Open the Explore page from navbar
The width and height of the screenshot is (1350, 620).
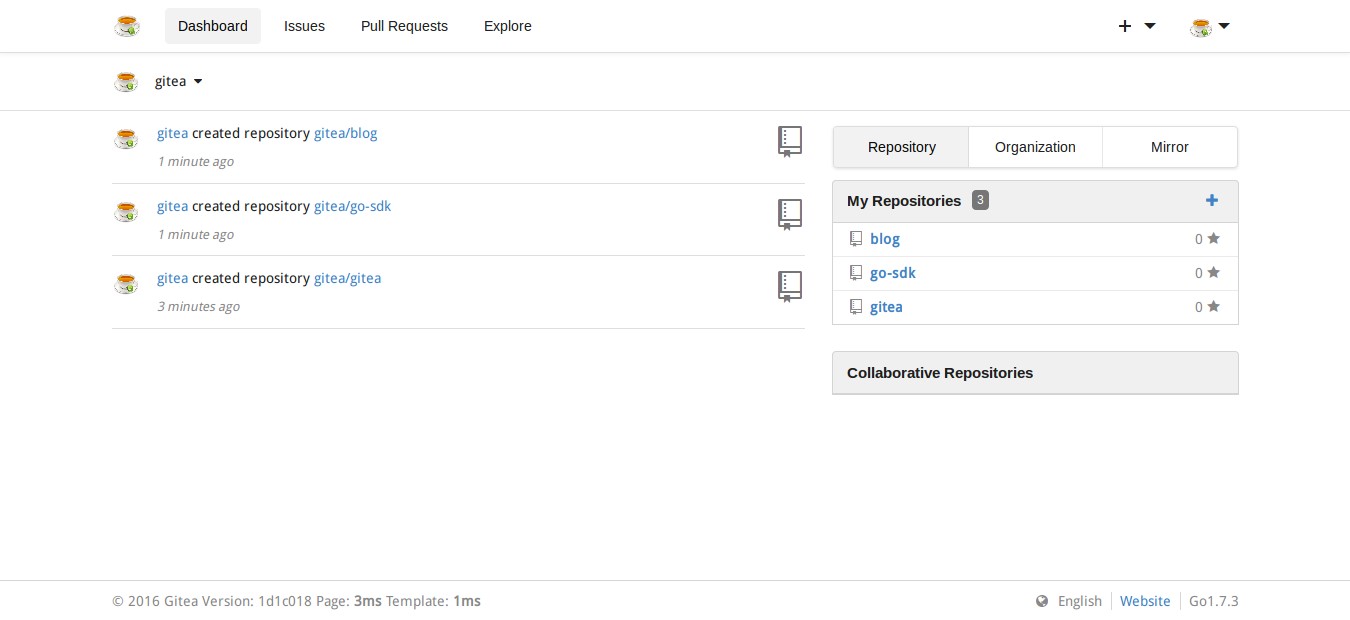pyautogui.click(x=507, y=26)
